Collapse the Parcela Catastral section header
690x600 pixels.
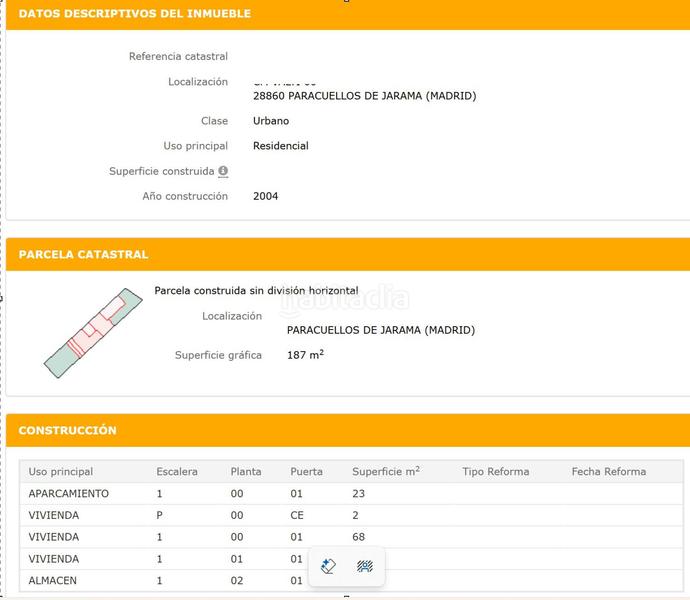[x=83, y=255]
